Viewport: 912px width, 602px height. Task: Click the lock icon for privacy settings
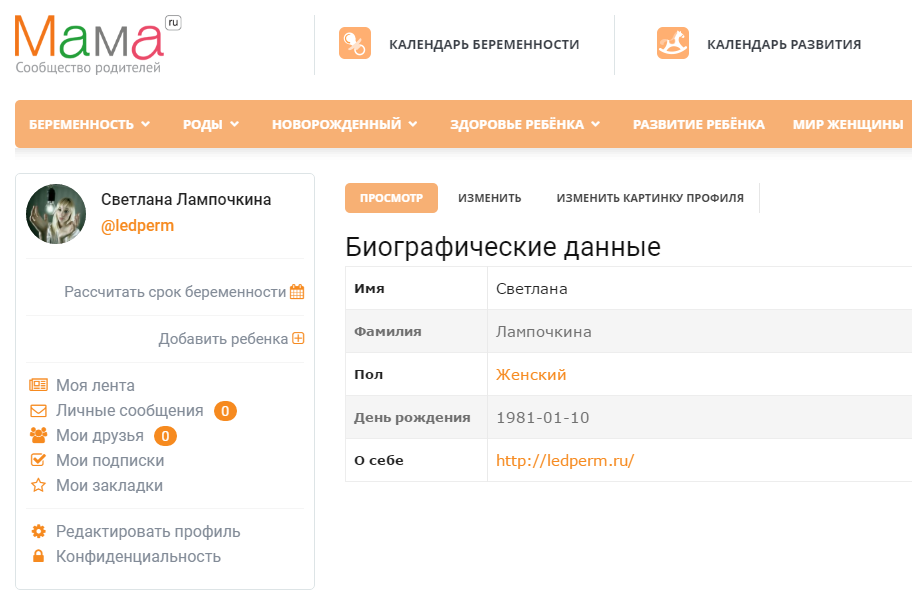pos(39,557)
